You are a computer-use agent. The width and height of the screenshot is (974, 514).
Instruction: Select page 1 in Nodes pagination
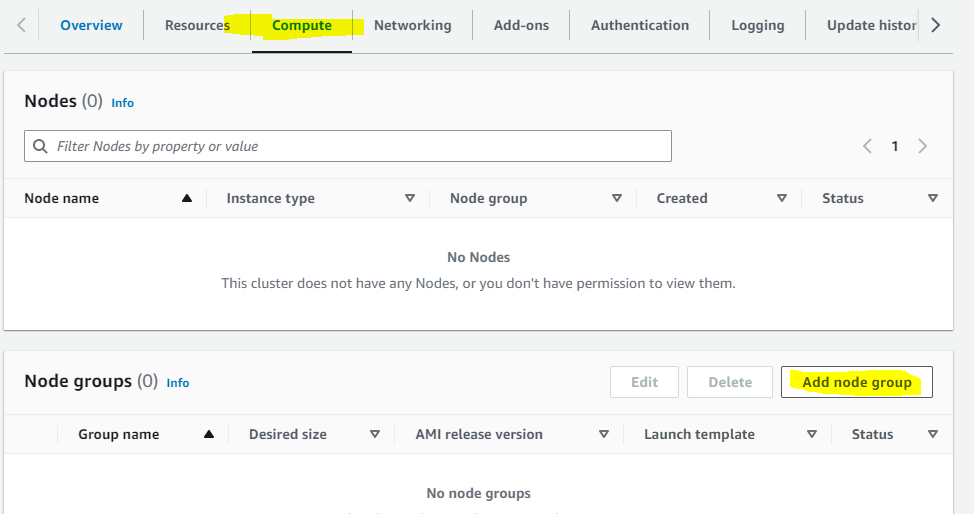pos(894,146)
